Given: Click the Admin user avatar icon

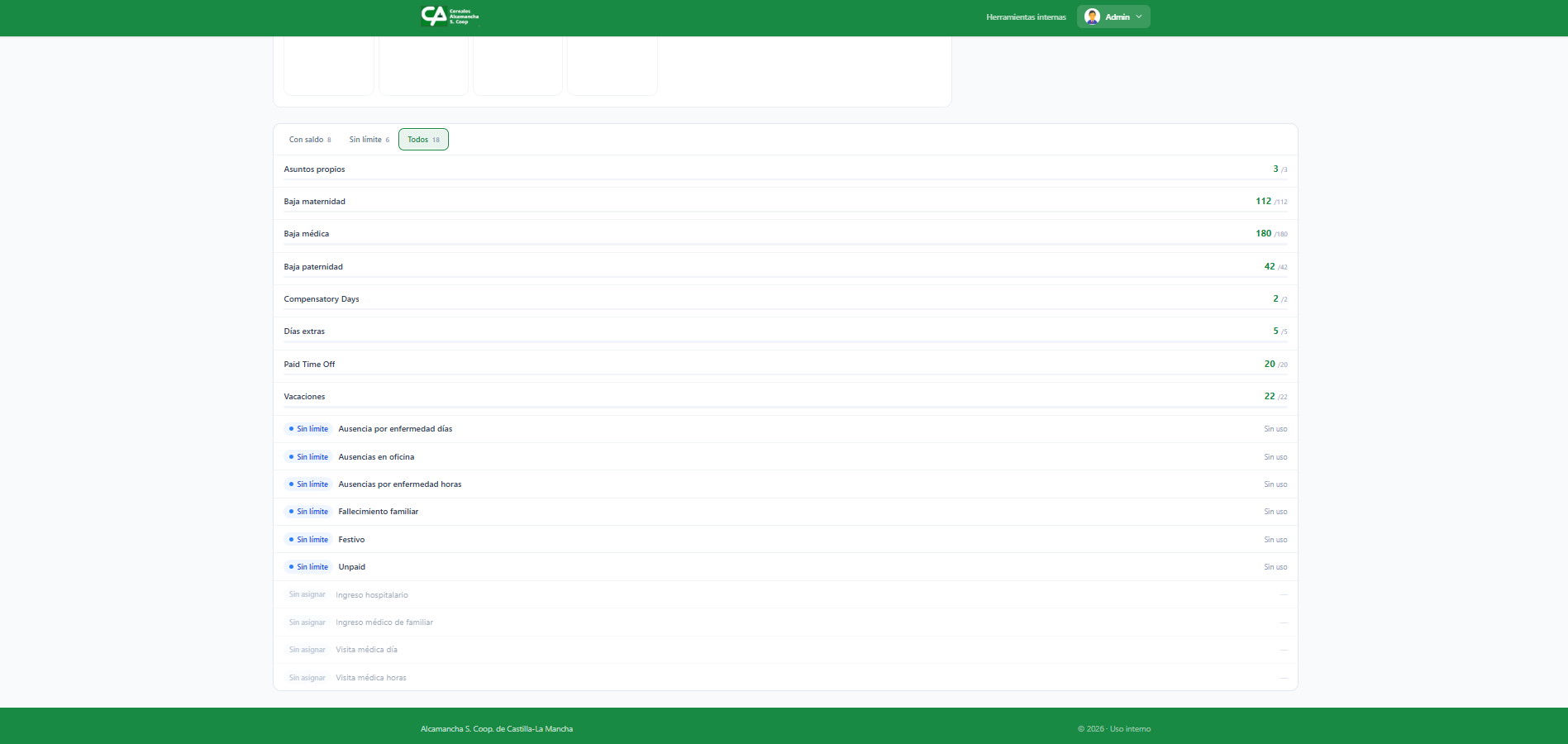Looking at the screenshot, I should (x=1092, y=17).
